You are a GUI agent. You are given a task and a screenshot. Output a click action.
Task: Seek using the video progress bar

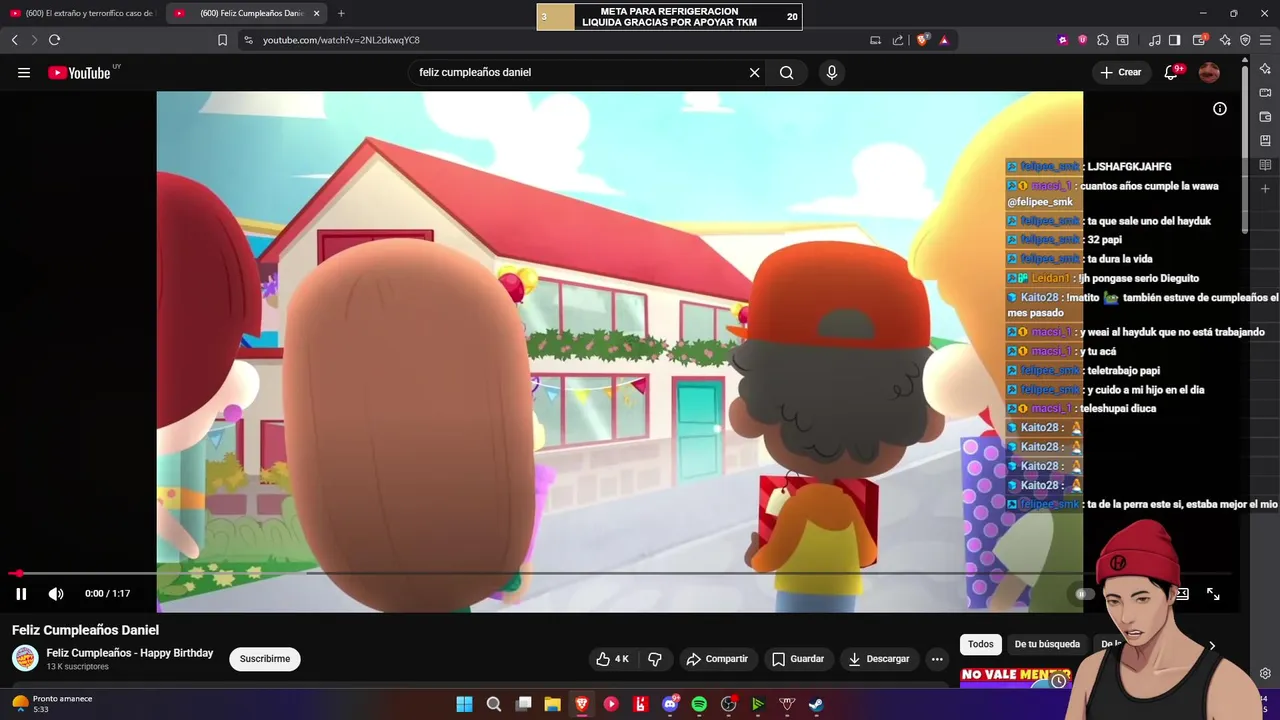click(x=619, y=574)
